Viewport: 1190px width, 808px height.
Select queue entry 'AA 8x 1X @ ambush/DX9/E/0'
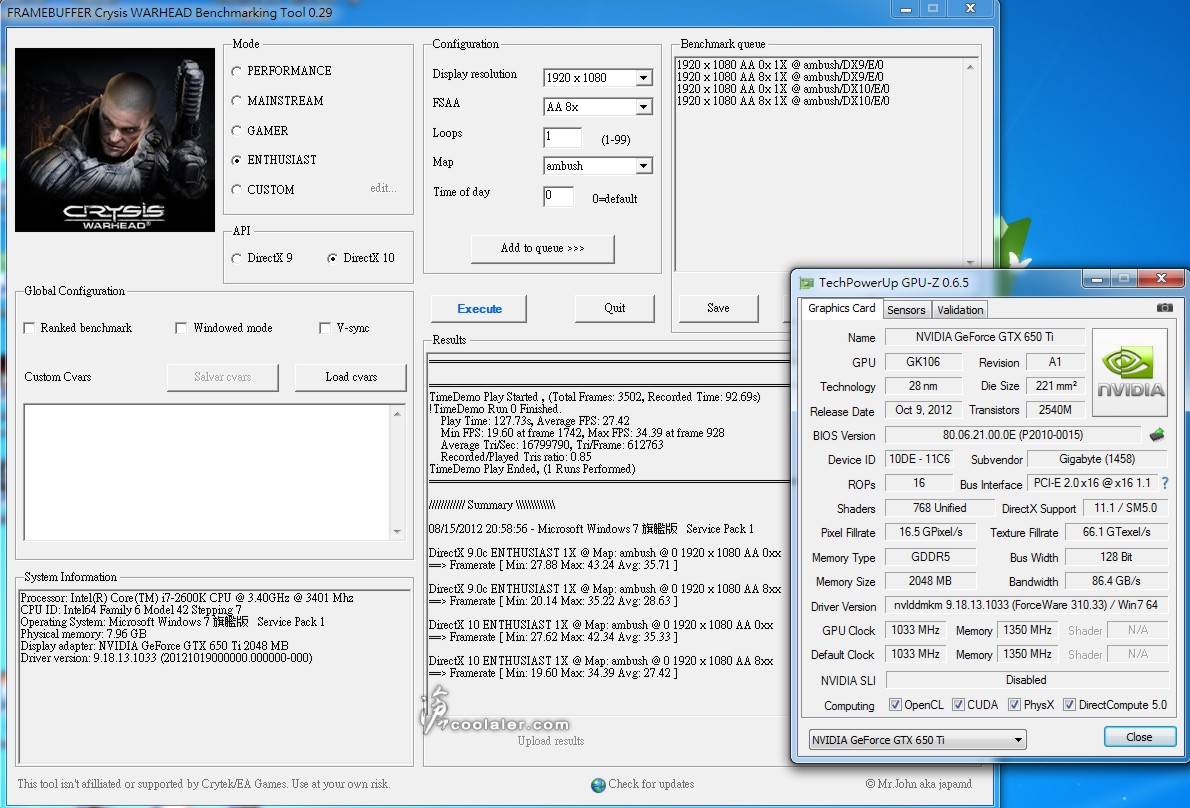[779, 77]
